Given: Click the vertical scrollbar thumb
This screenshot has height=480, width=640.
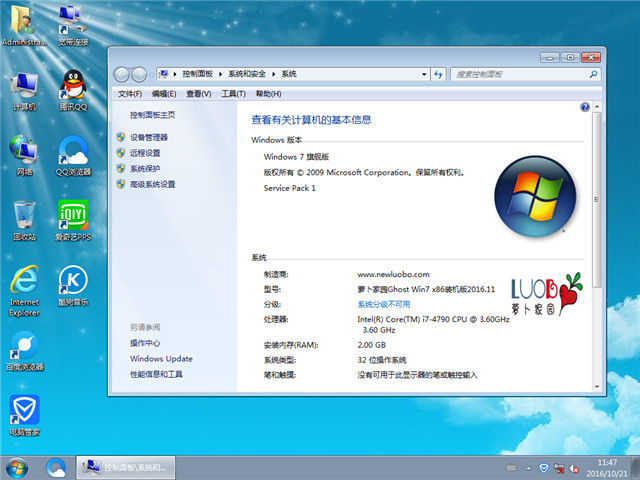Looking at the screenshot, I should point(596,200).
